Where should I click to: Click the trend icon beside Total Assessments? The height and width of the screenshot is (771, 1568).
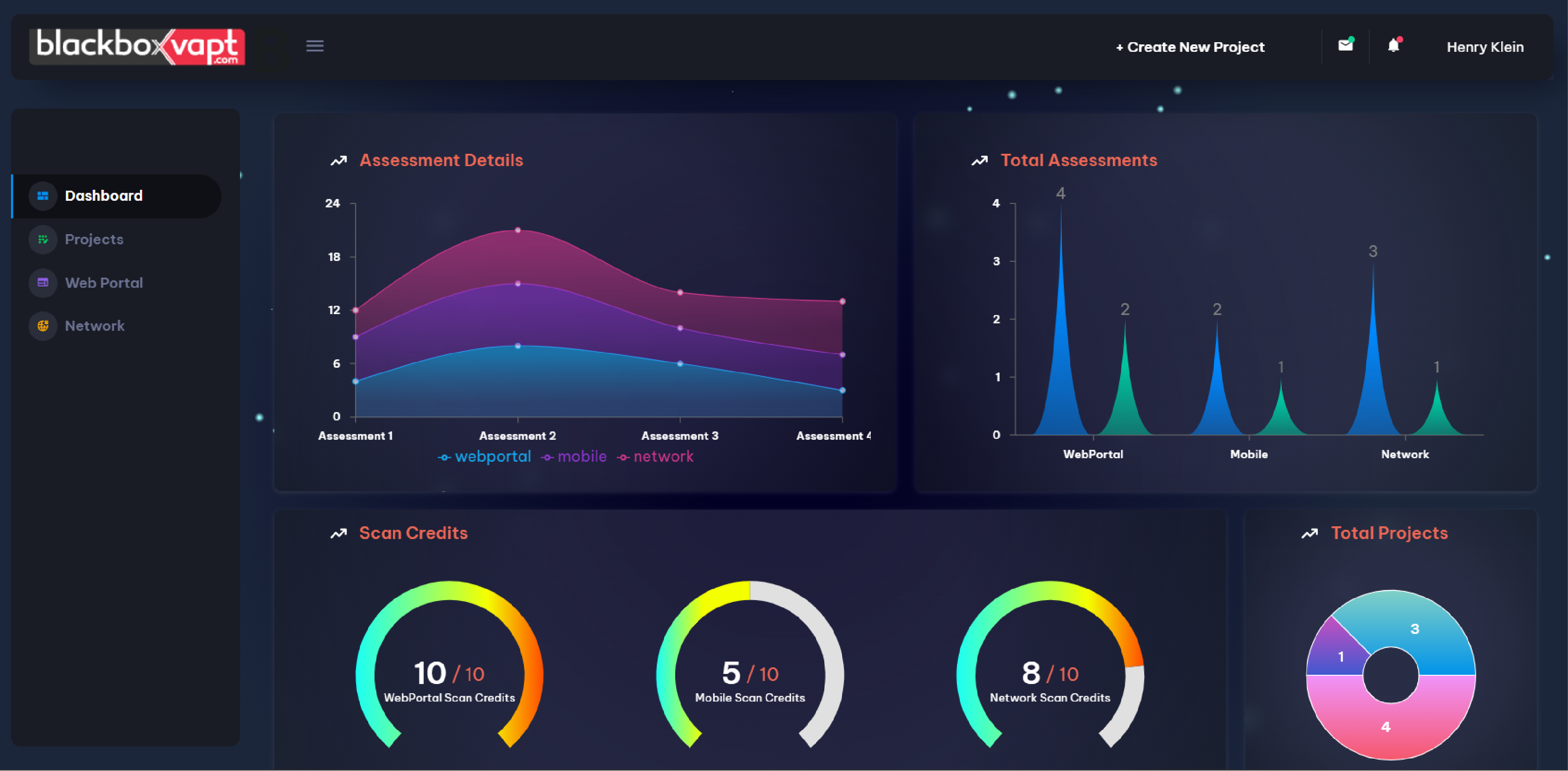[x=979, y=160]
